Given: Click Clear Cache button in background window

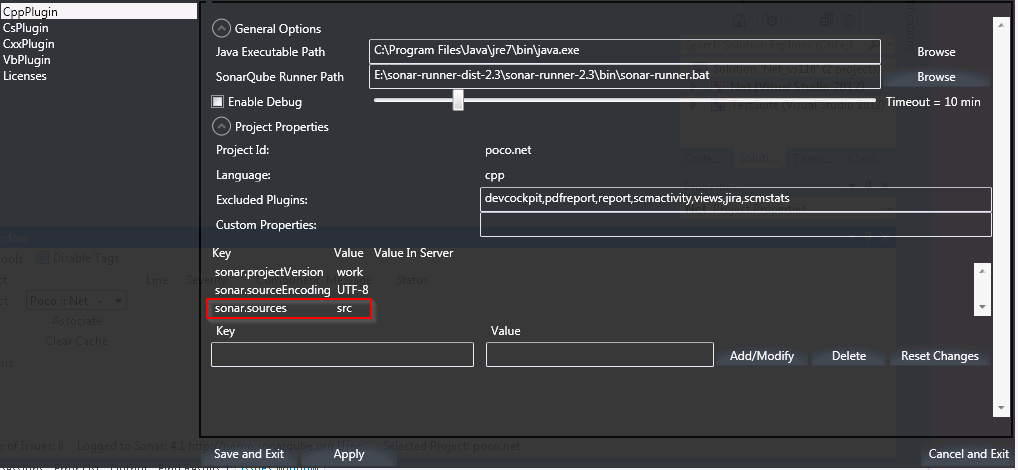Looking at the screenshot, I should (x=77, y=340).
